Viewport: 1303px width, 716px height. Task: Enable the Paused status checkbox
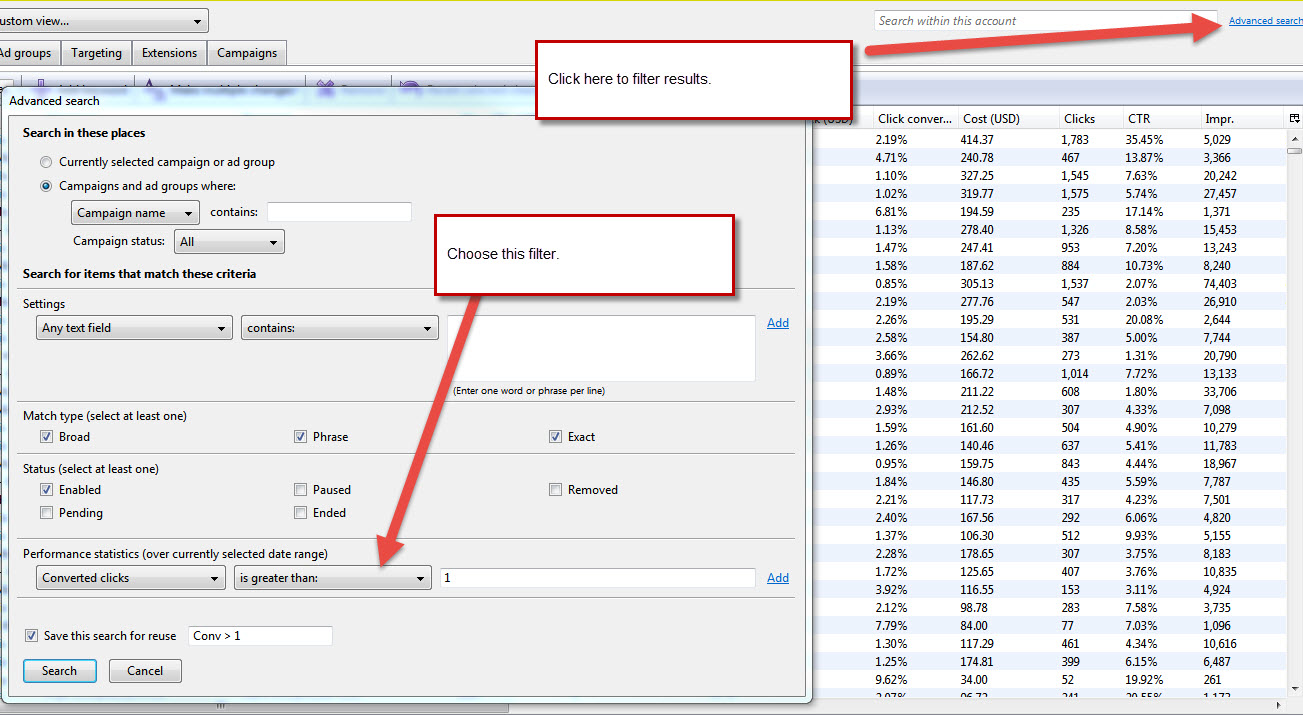click(300, 490)
